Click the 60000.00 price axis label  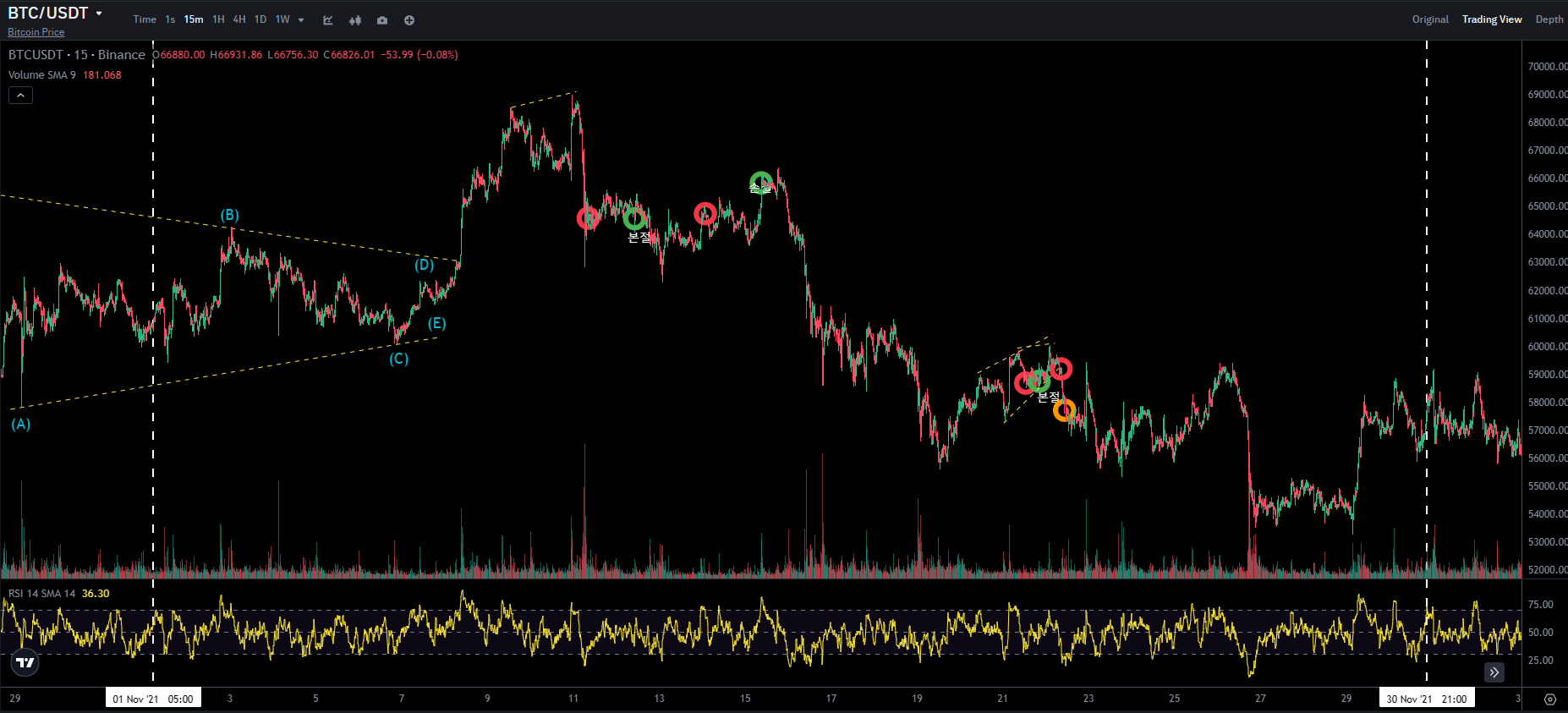tap(1547, 347)
